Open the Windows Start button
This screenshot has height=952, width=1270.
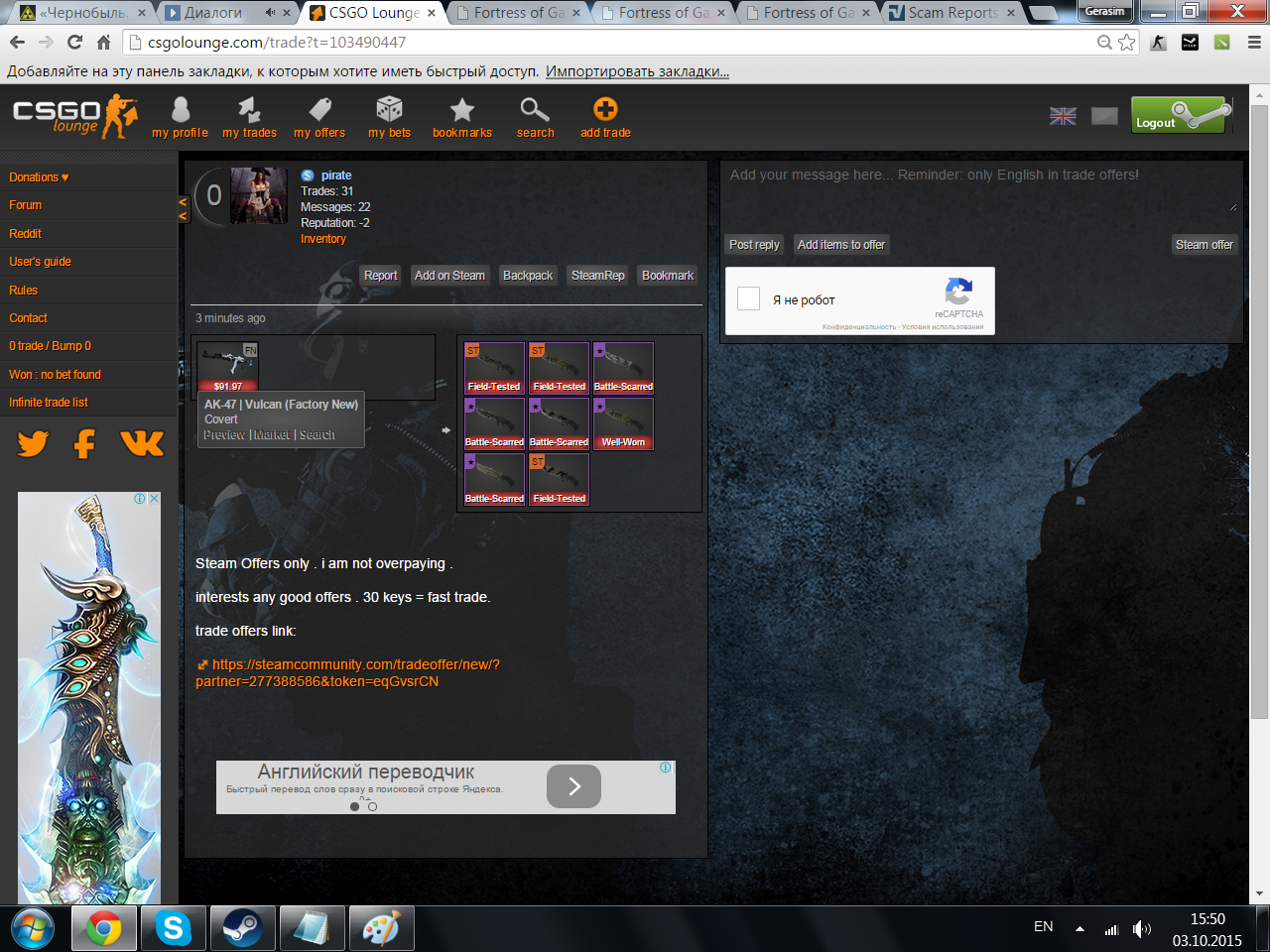click(33, 929)
